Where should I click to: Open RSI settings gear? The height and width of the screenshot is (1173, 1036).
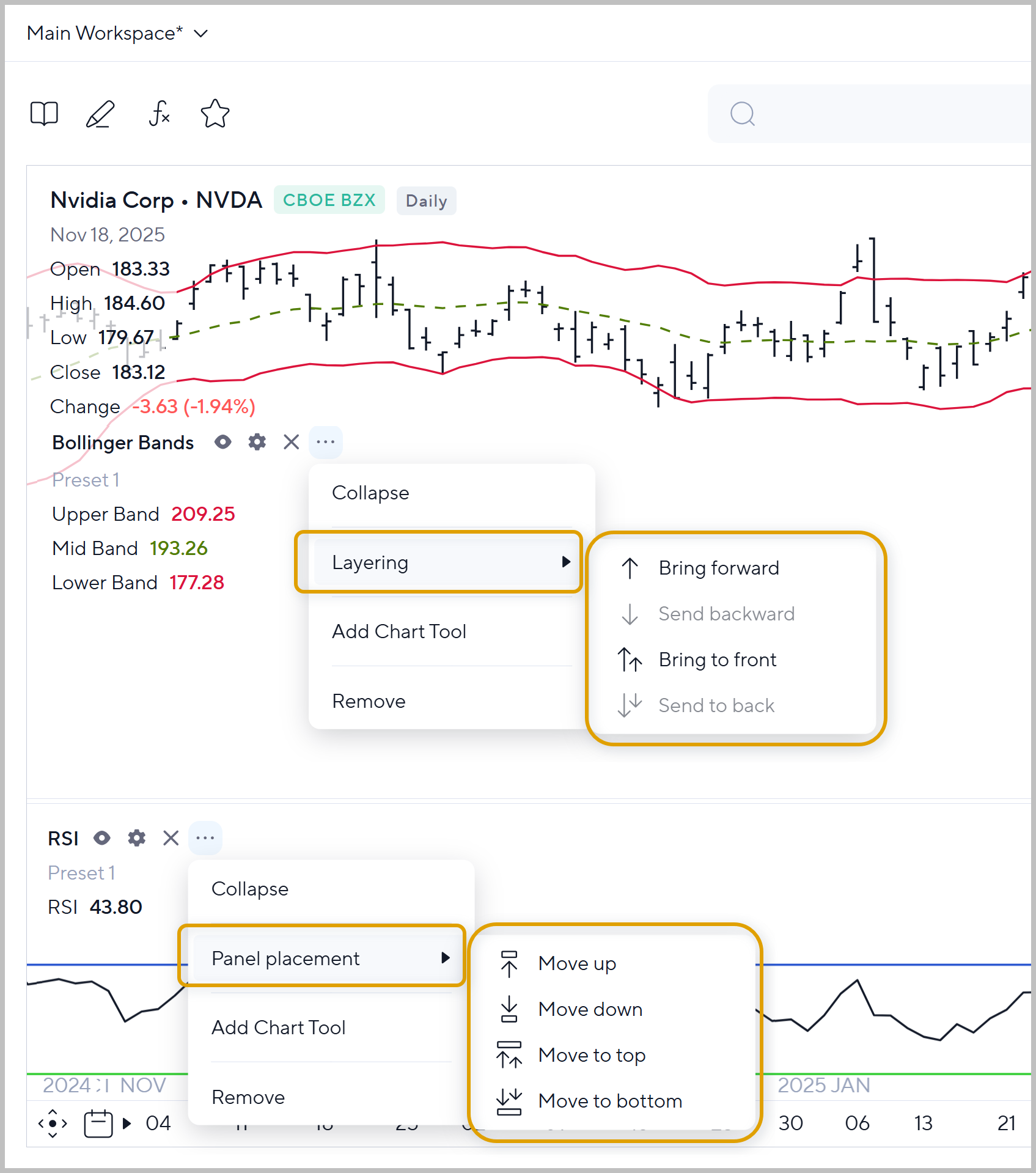(137, 838)
